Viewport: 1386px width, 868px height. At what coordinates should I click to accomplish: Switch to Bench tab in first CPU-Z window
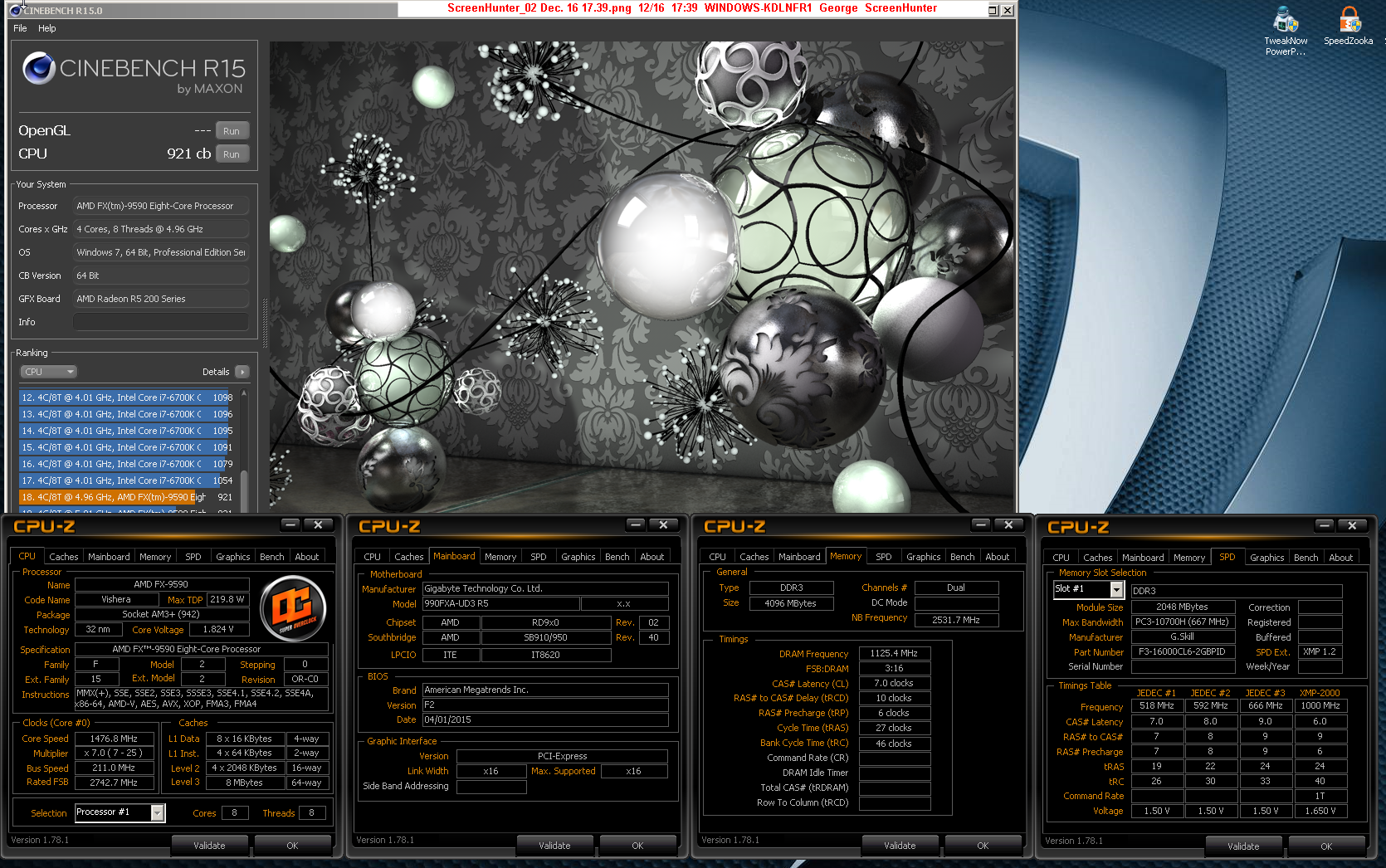[272, 557]
